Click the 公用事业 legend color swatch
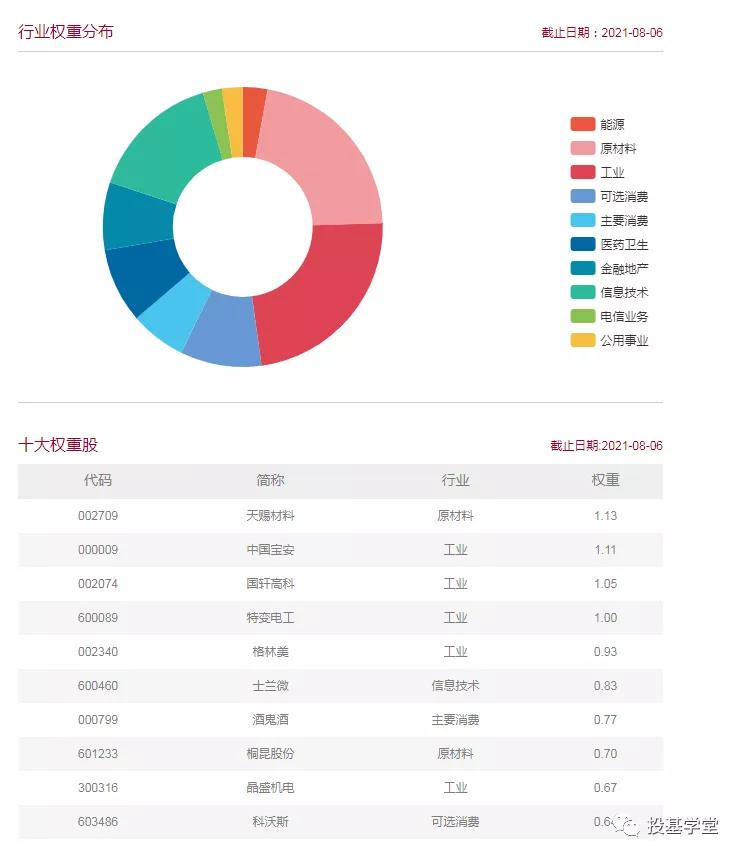Screen dimensions: 742x858 582,340
